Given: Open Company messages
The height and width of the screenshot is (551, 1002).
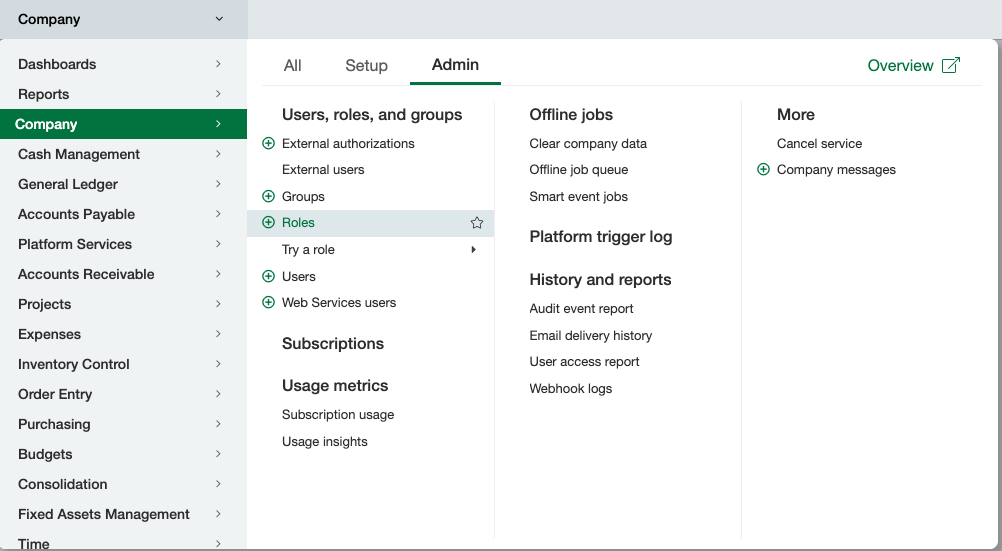Looking at the screenshot, I should [x=836, y=169].
